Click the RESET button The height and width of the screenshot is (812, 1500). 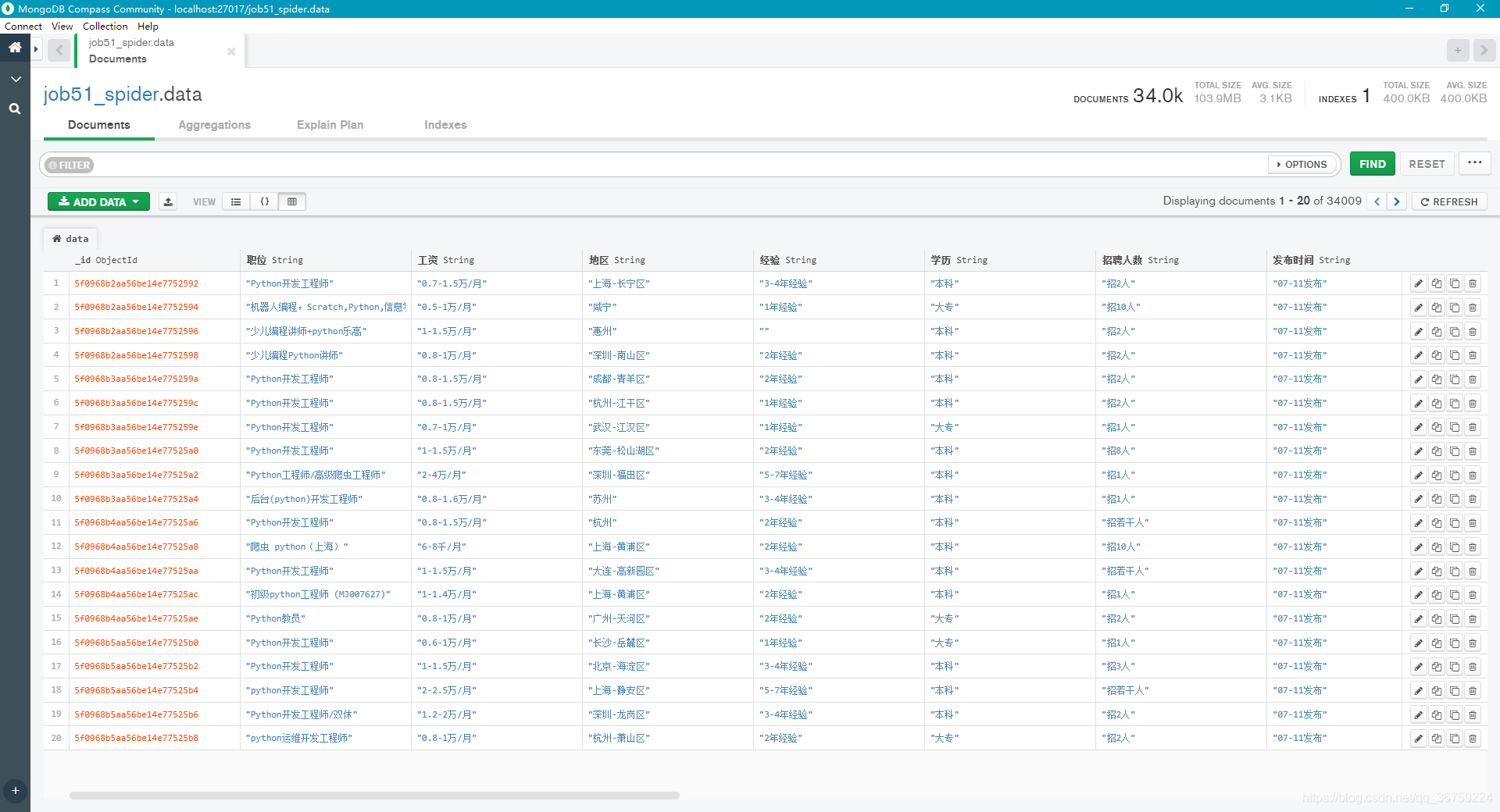pyautogui.click(x=1427, y=164)
